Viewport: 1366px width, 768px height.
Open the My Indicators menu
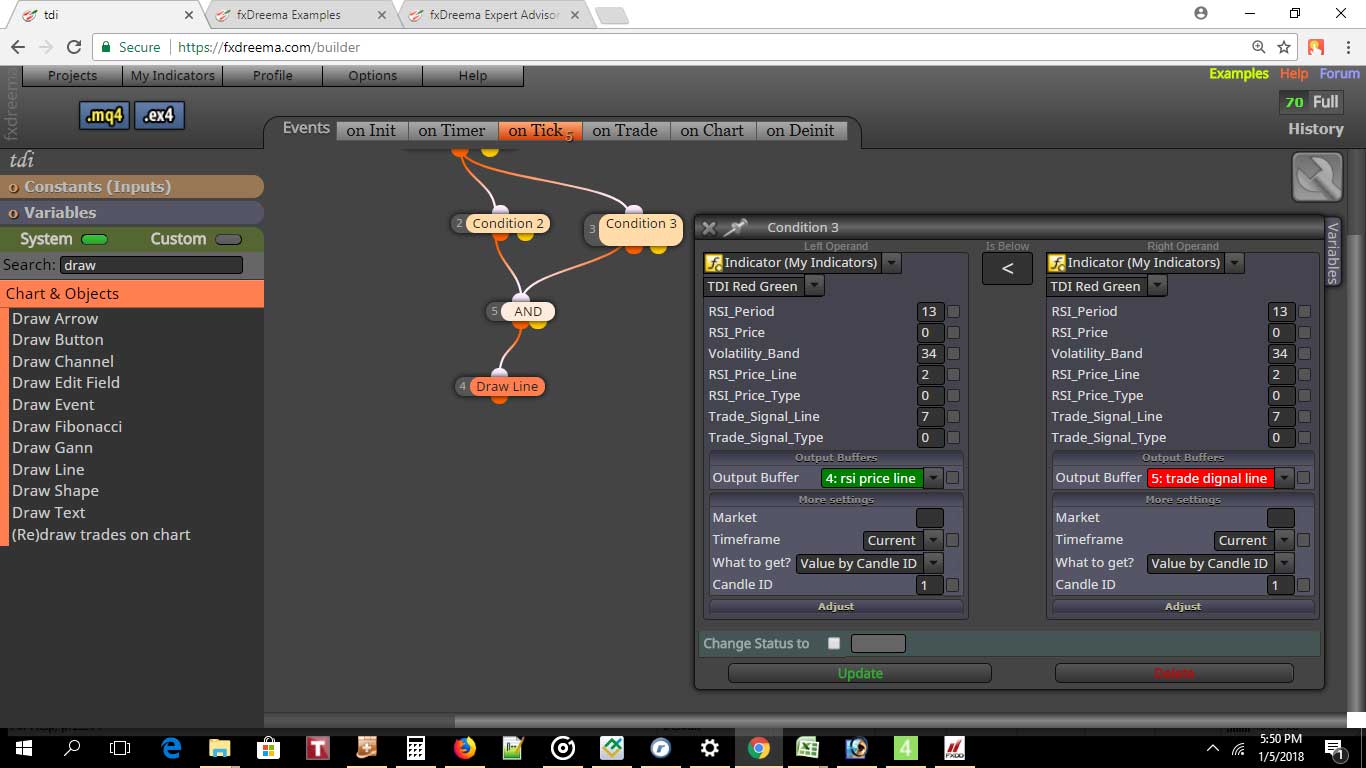click(x=173, y=76)
